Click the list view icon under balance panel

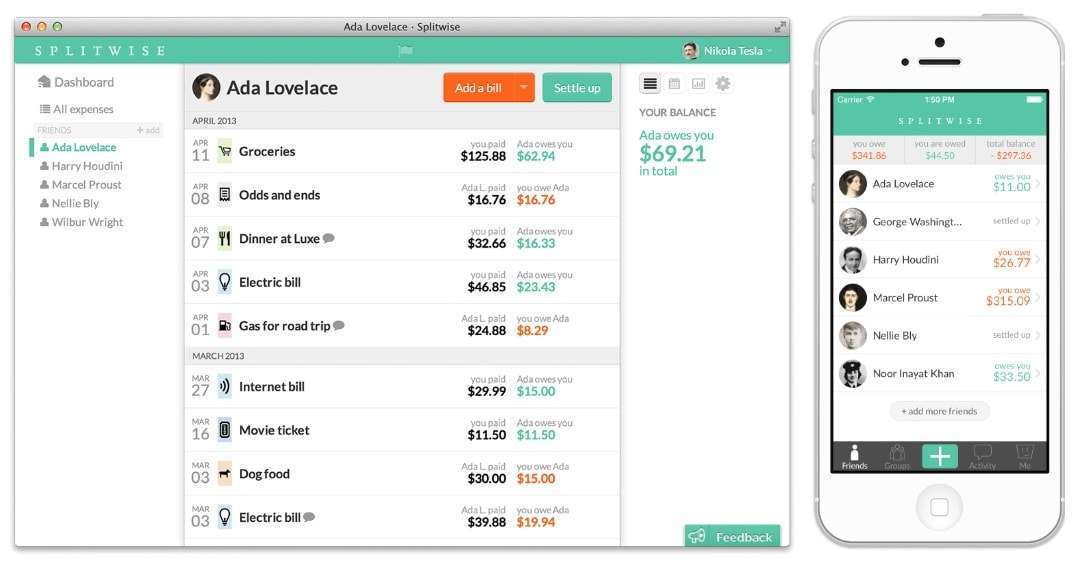point(650,84)
